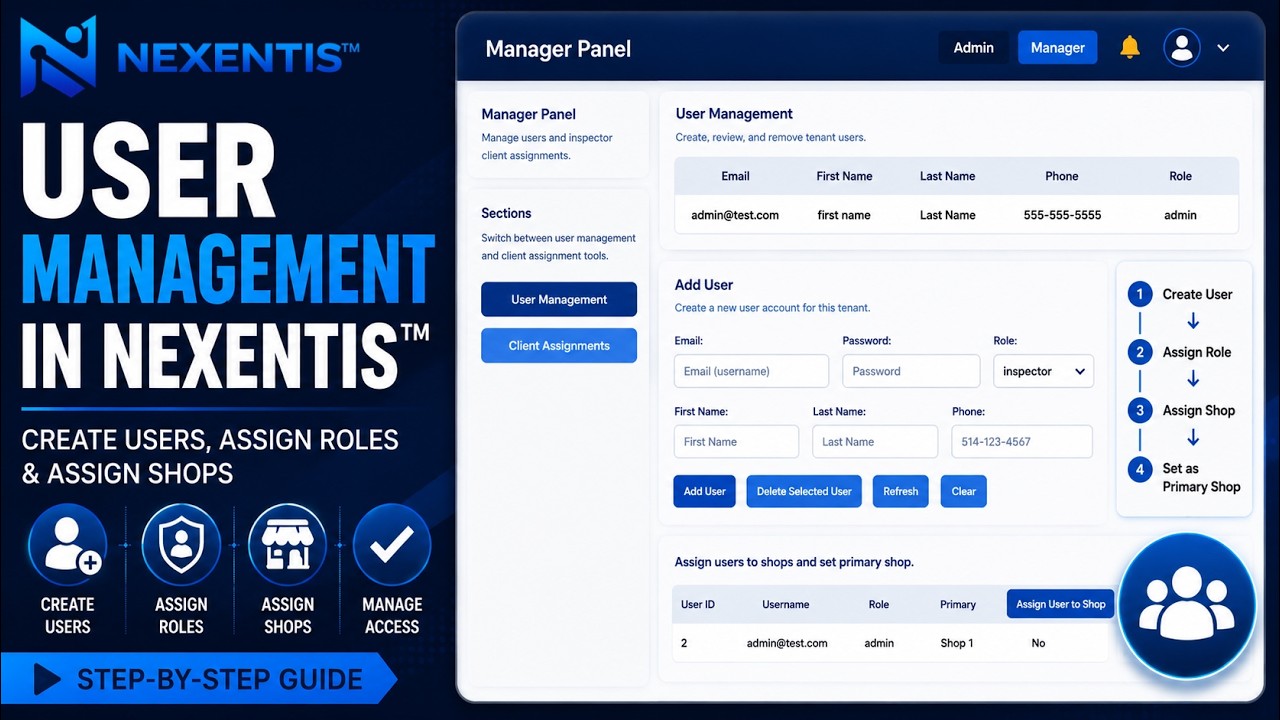Click the Last Name input field

pyautogui.click(x=875, y=441)
